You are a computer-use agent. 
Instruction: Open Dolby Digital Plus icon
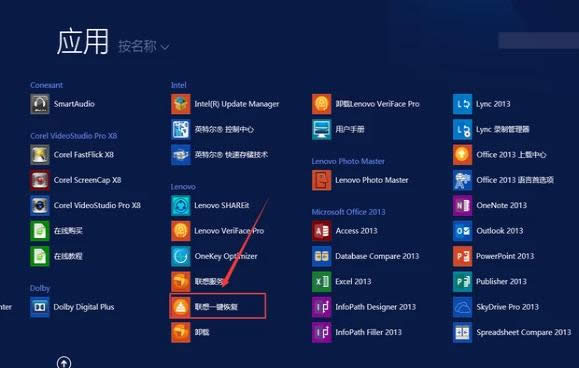click(x=40, y=307)
